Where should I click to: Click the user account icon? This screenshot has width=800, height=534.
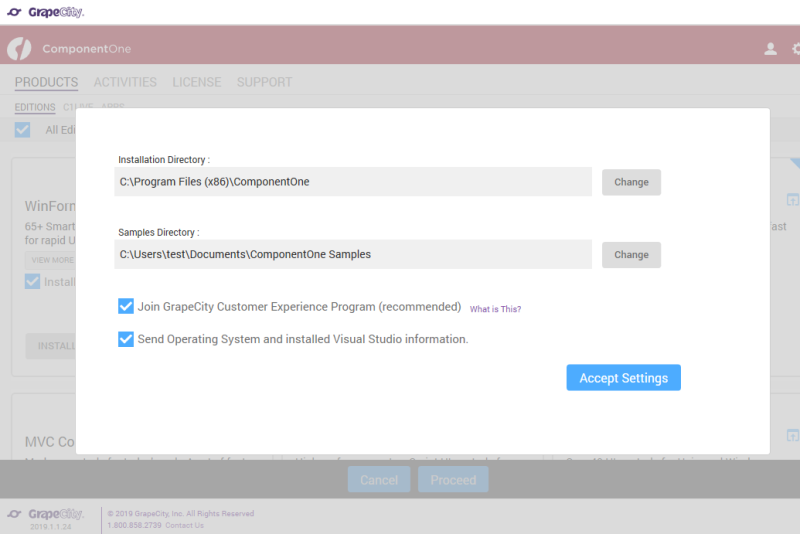(770, 49)
